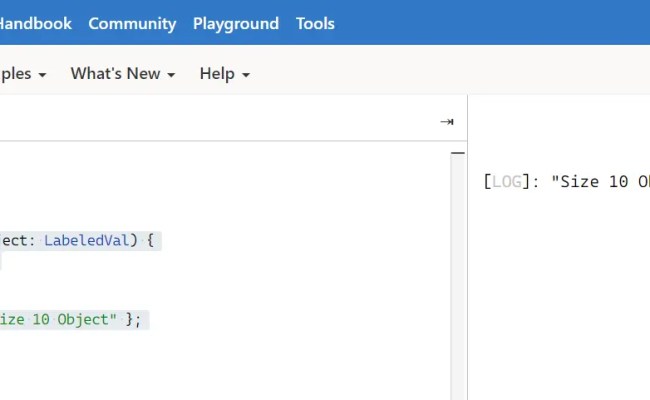This screenshot has height=400, width=650.
Task: Collapse the sidebar with arrow icon
Action: [x=446, y=122]
